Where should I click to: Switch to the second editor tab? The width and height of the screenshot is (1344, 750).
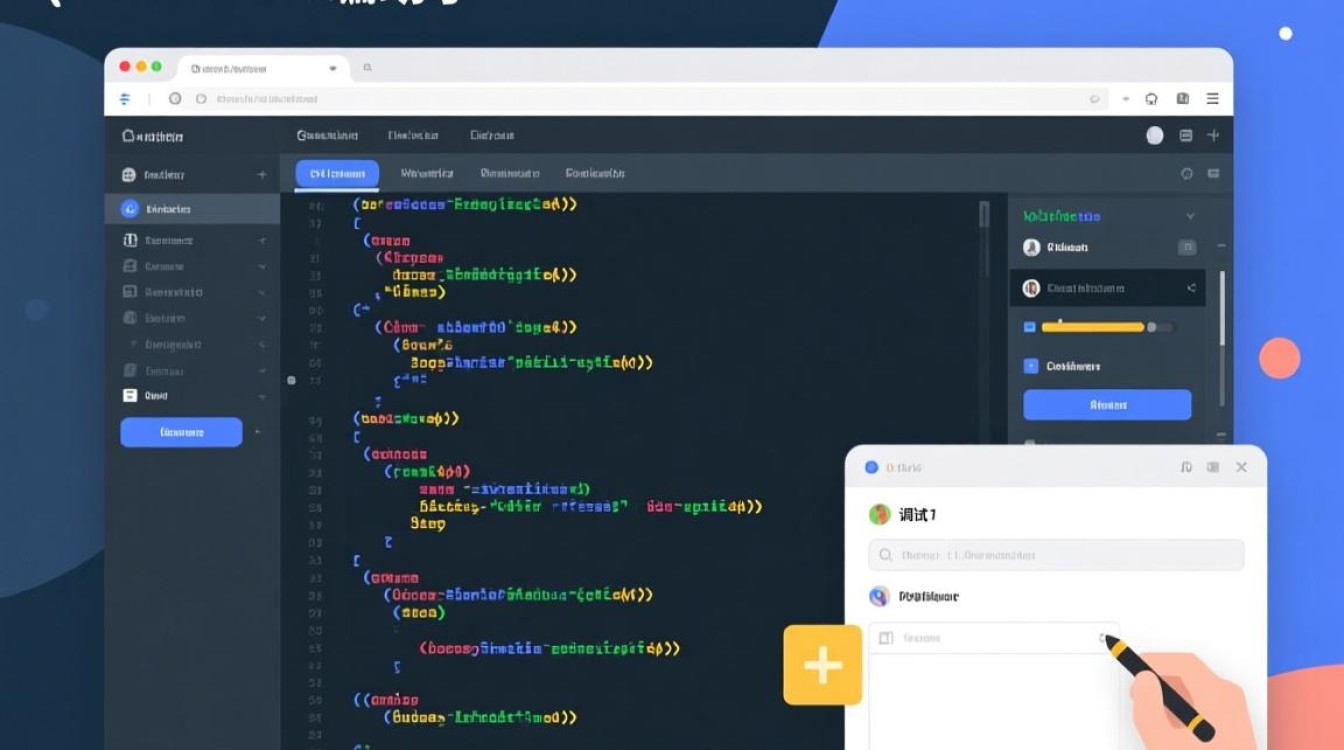pyautogui.click(x=427, y=174)
